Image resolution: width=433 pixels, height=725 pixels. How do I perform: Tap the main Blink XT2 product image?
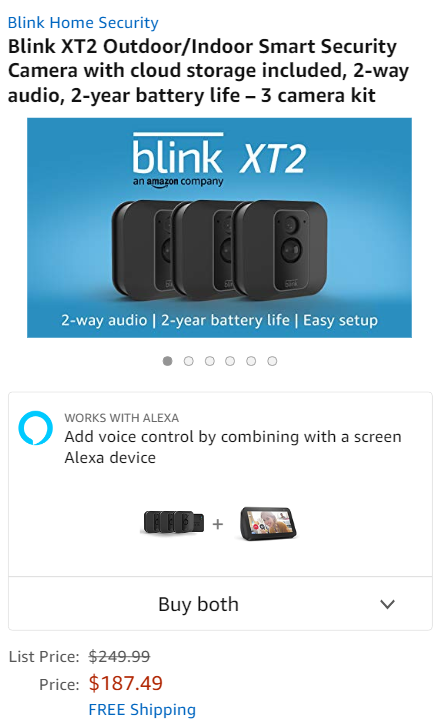click(x=219, y=227)
